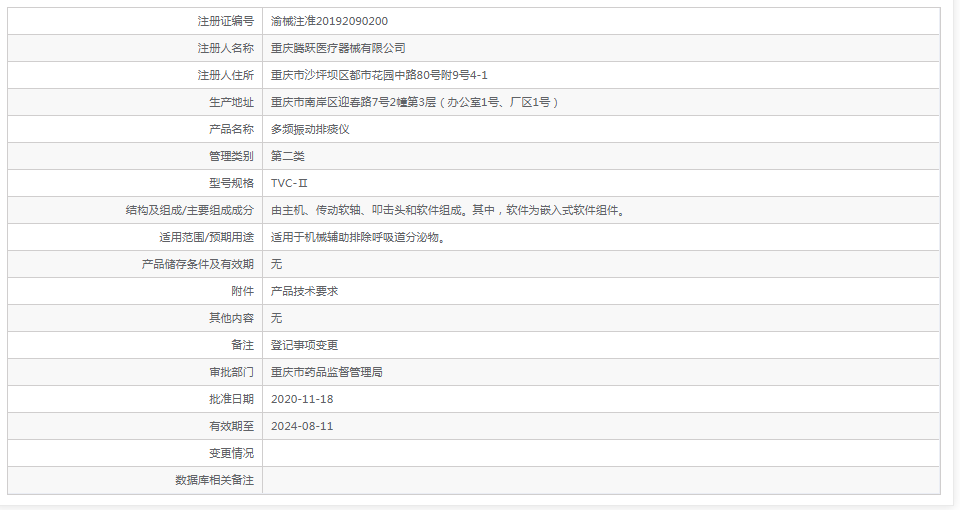960x510 pixels.
Task: Click the label 有效期至
Action: click(x=231, y=426)
